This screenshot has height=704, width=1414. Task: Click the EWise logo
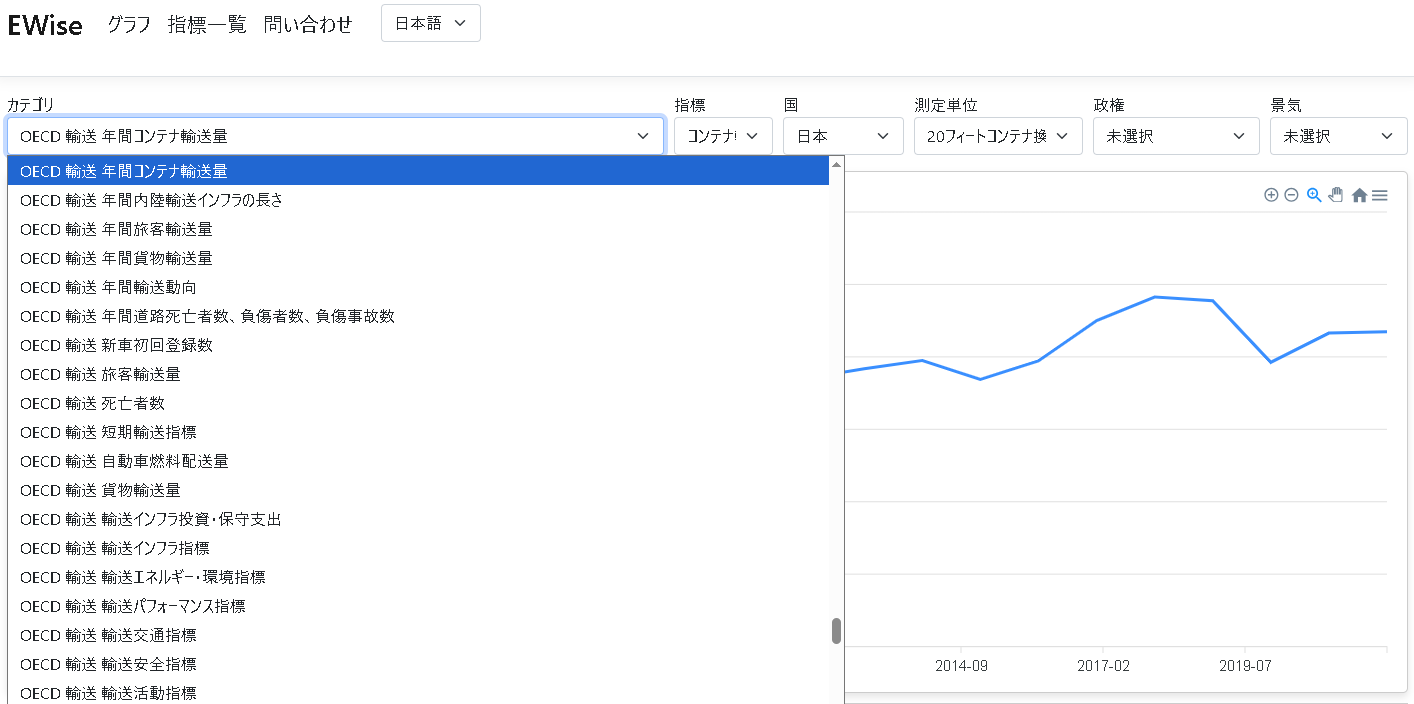tap(45, 26)
